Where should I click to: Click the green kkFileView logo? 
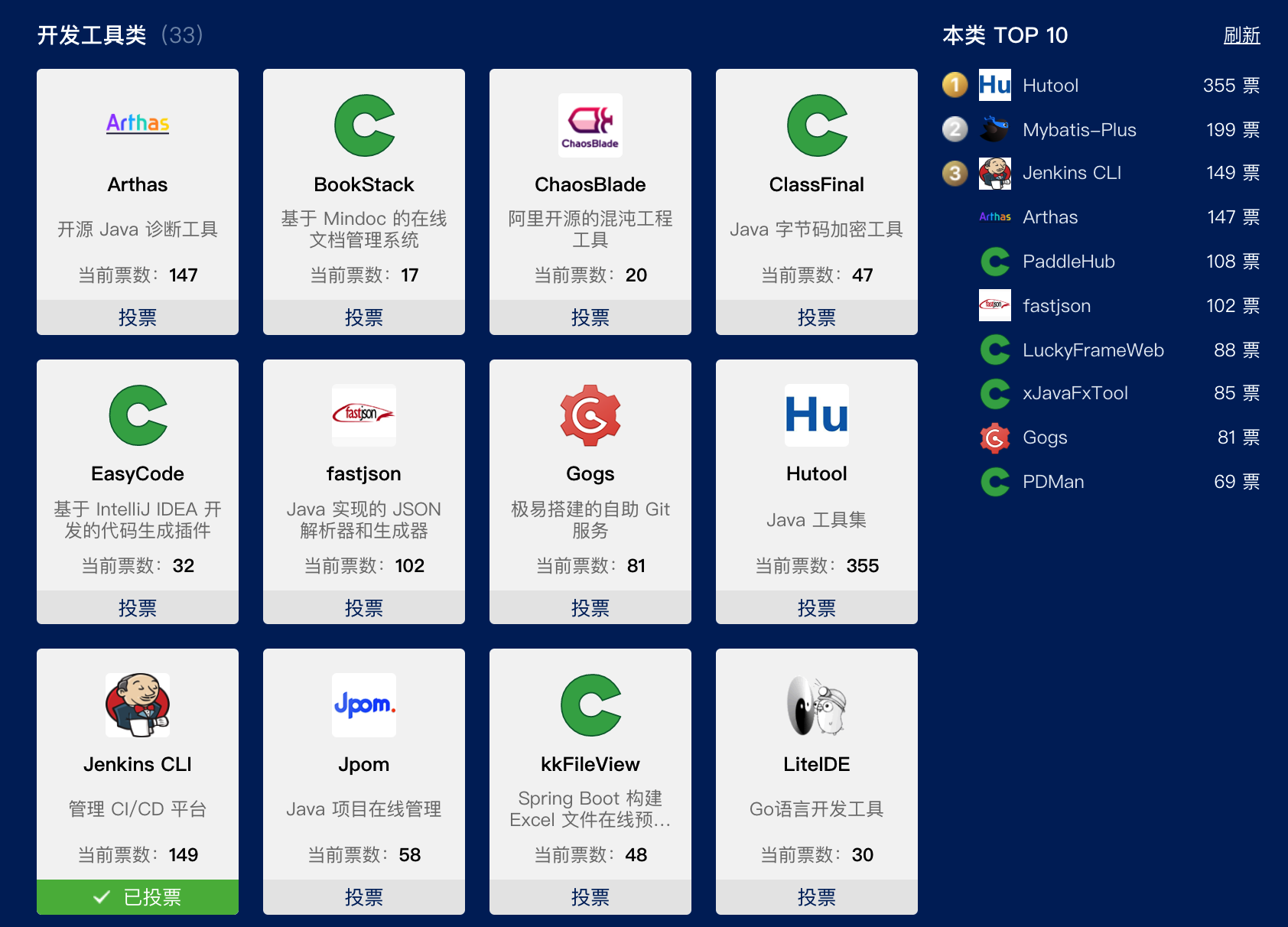pos(590,704)
